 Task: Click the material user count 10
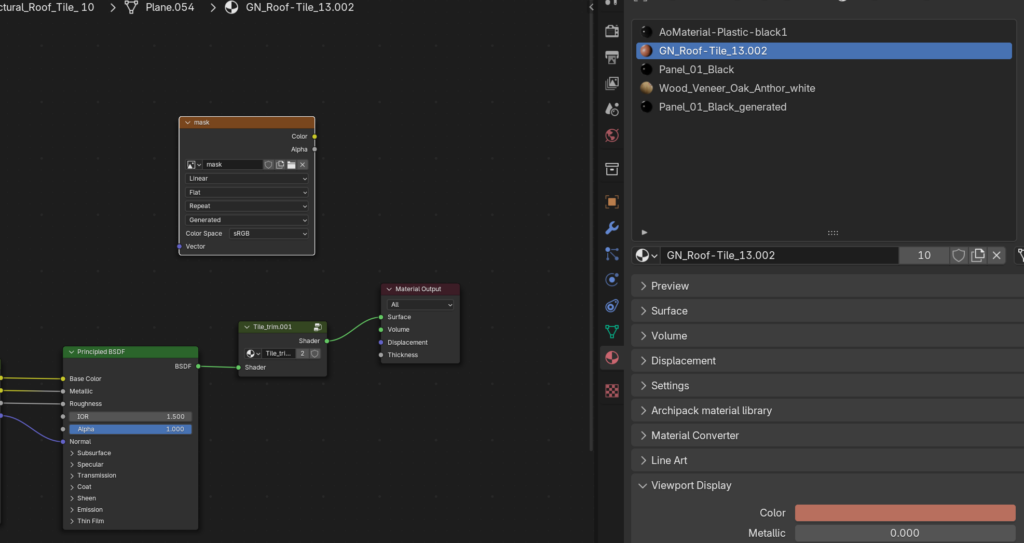[x=924, y=255]
